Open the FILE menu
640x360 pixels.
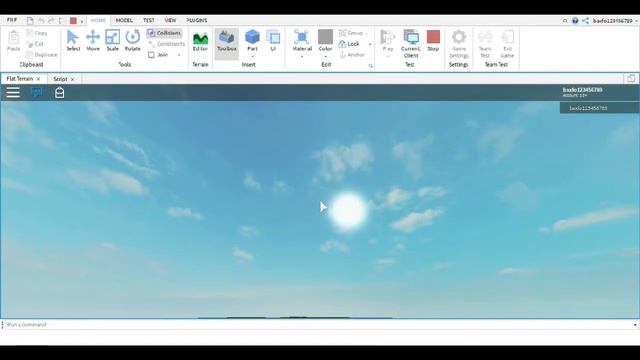coord(12,20)
